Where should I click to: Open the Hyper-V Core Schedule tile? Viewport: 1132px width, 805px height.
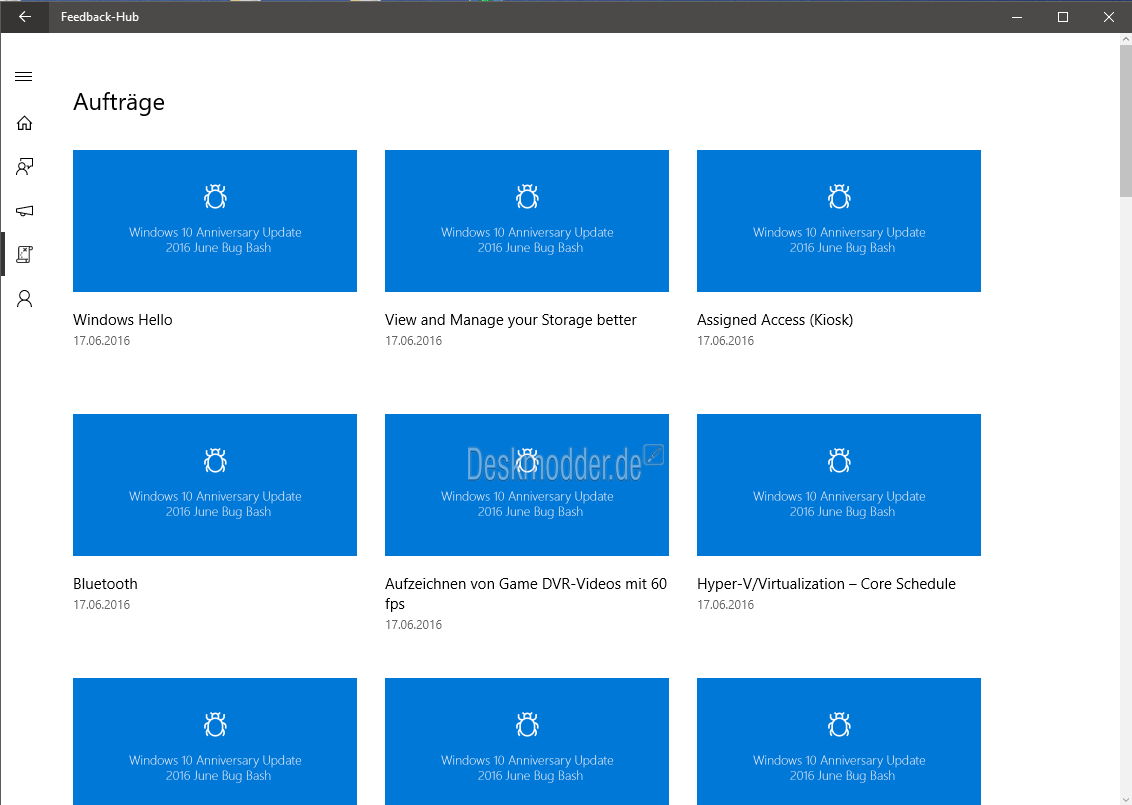click(838, 484)
